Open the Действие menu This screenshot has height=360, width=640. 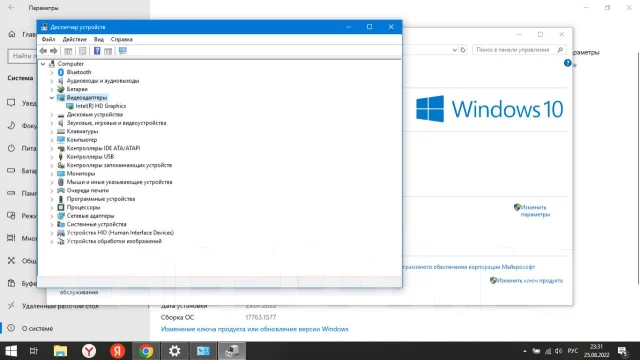coord(74,39)
